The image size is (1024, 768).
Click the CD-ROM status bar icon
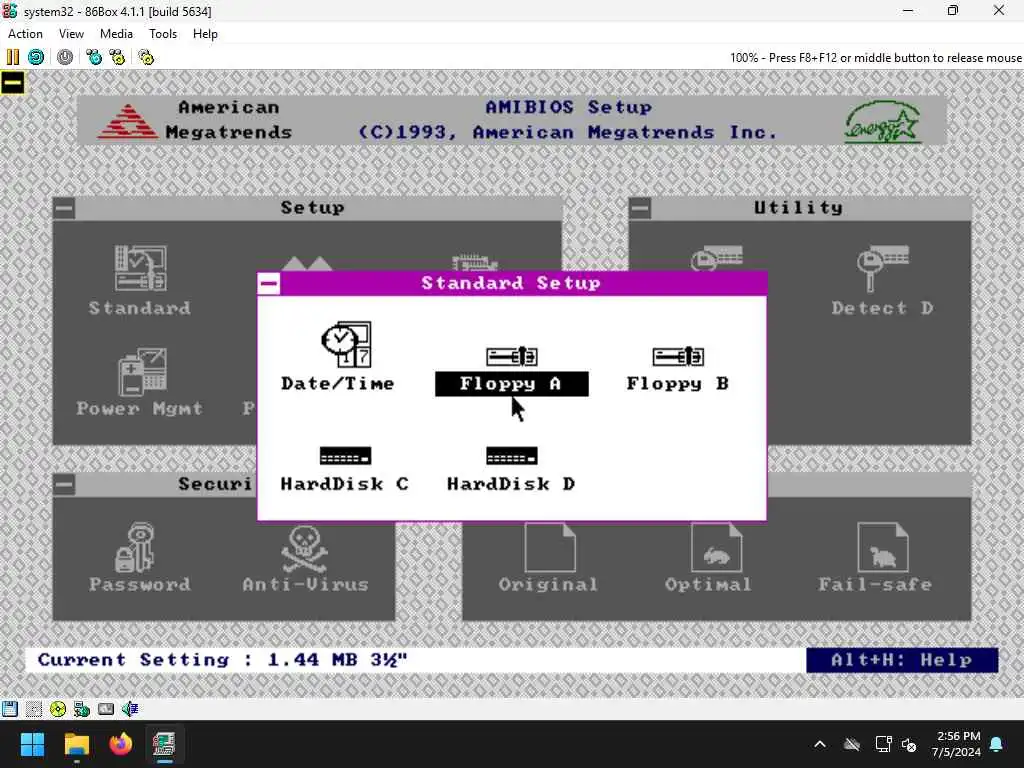pos(57,709)
